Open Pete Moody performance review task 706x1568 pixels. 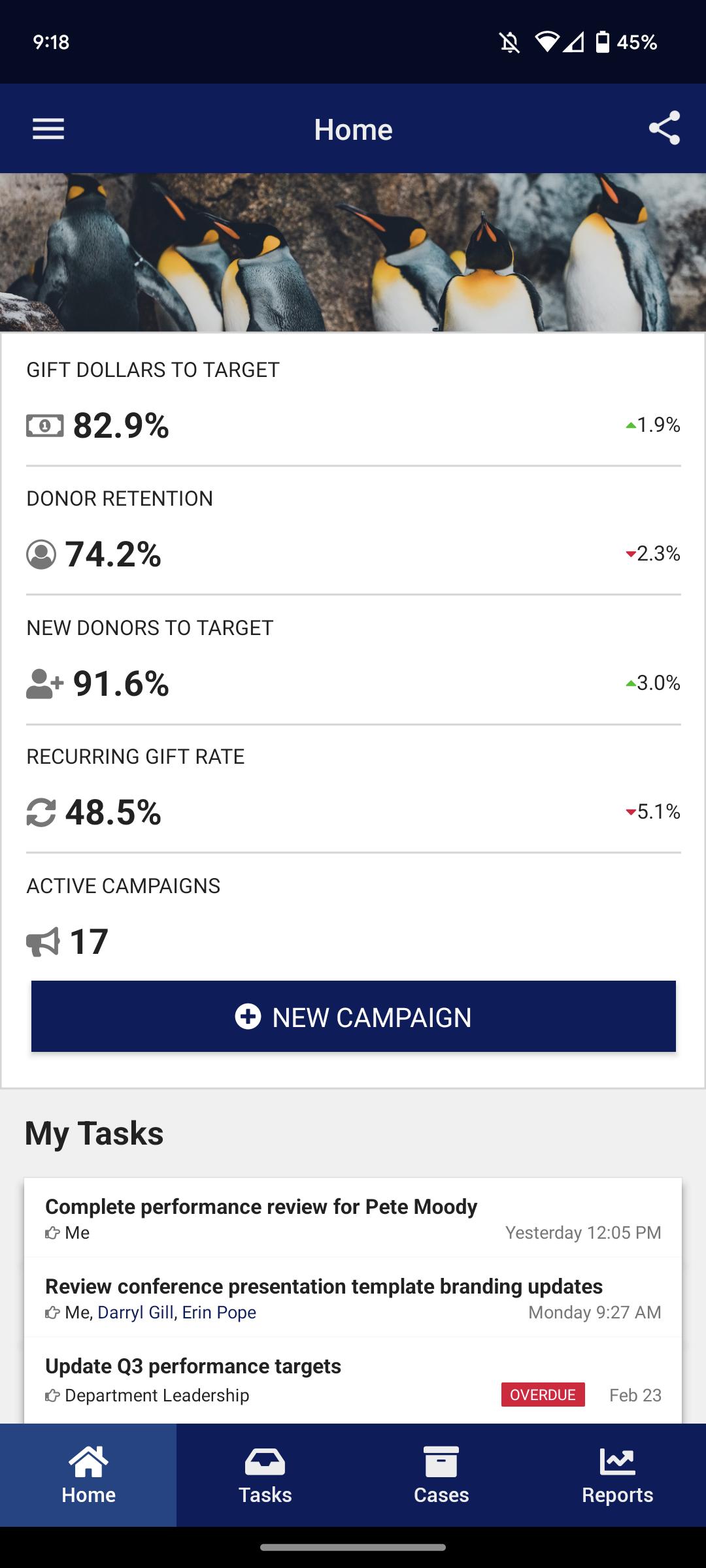coord(353,1218)
